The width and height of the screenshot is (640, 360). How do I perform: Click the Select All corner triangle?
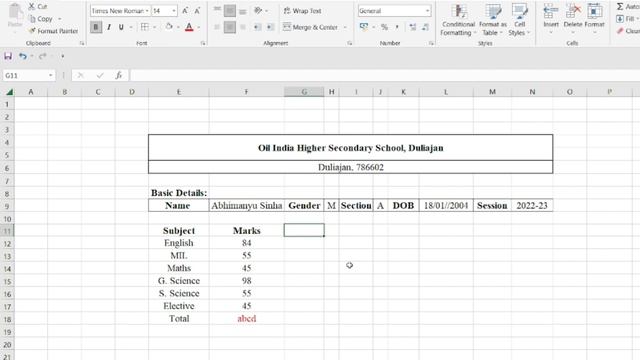coord(9,92)
